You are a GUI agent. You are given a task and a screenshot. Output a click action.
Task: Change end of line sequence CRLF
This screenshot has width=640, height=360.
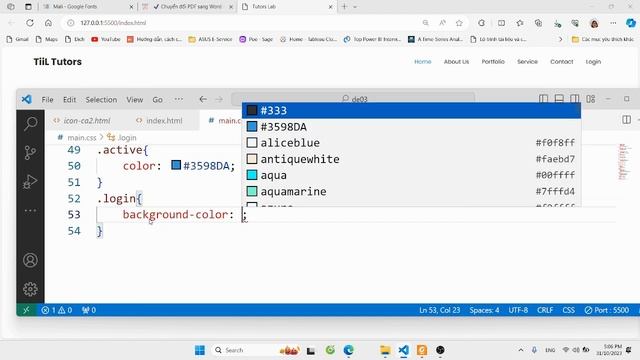coord(545,310)
